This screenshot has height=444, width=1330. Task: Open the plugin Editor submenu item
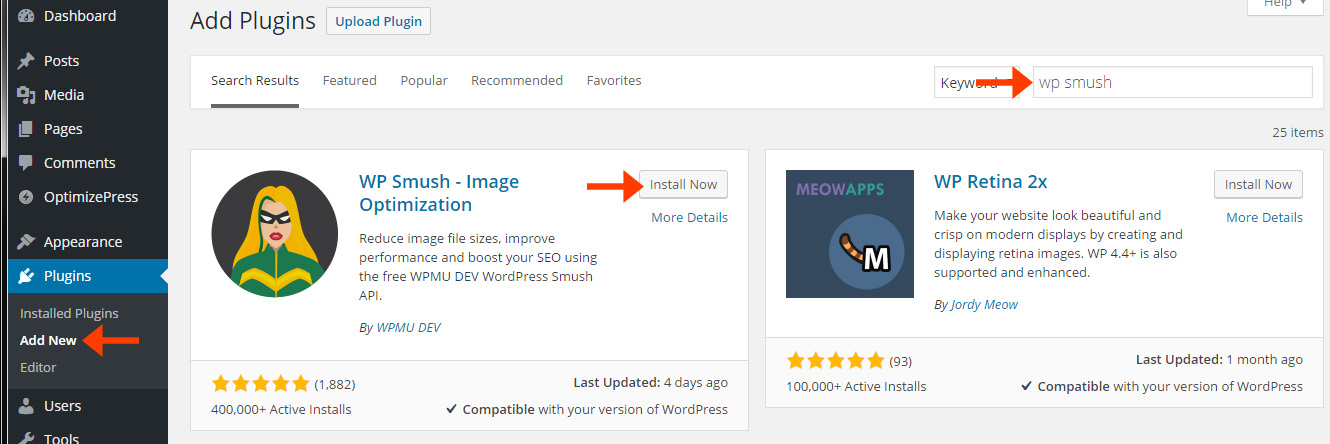(x=38, y=367)
